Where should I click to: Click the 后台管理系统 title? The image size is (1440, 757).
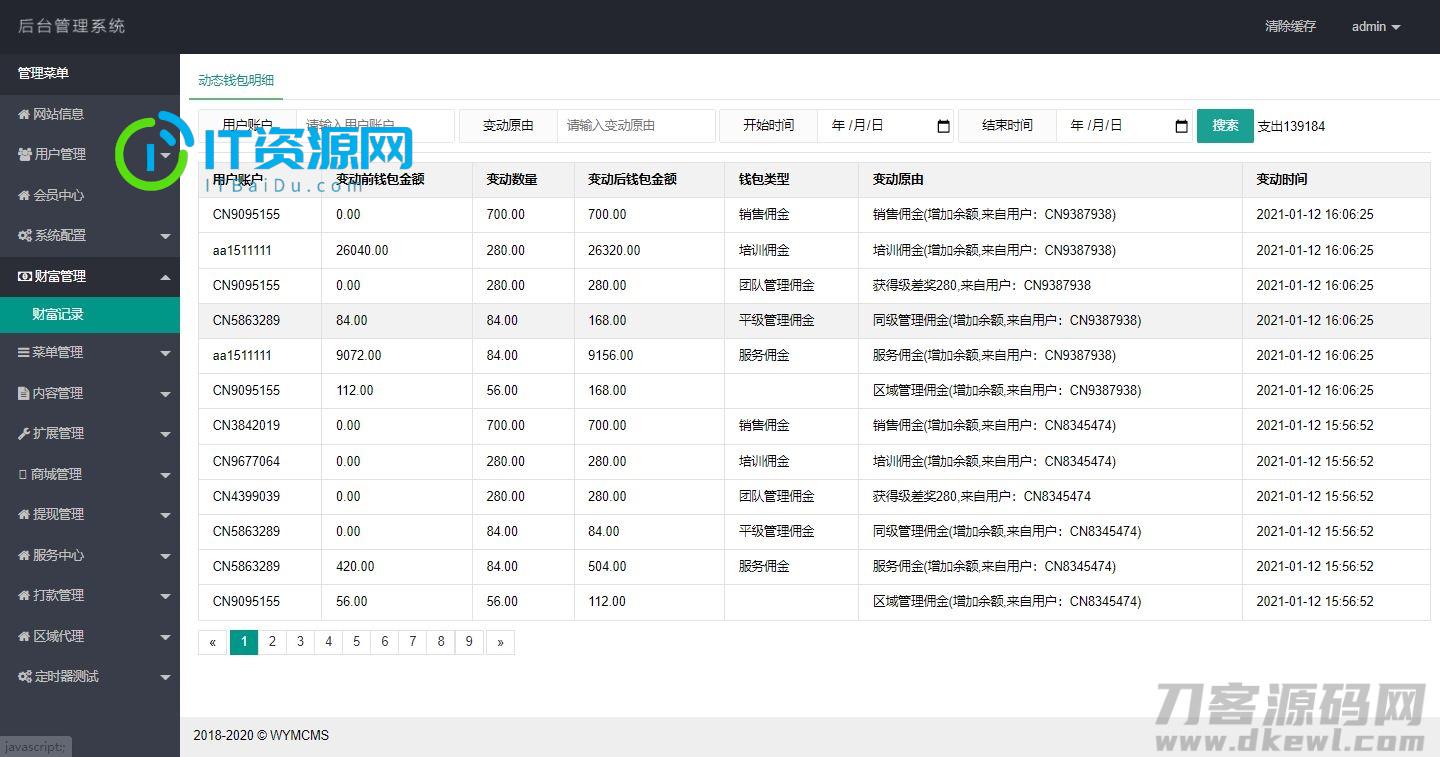click(x=72, y=26)
